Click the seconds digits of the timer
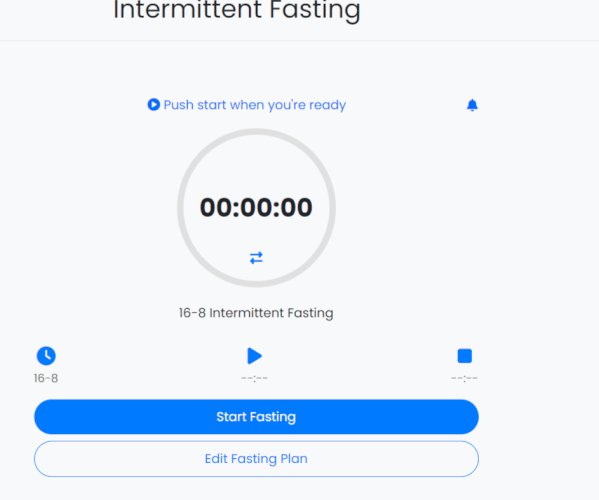This screenshot has width=599, height=500. [296, 207]
